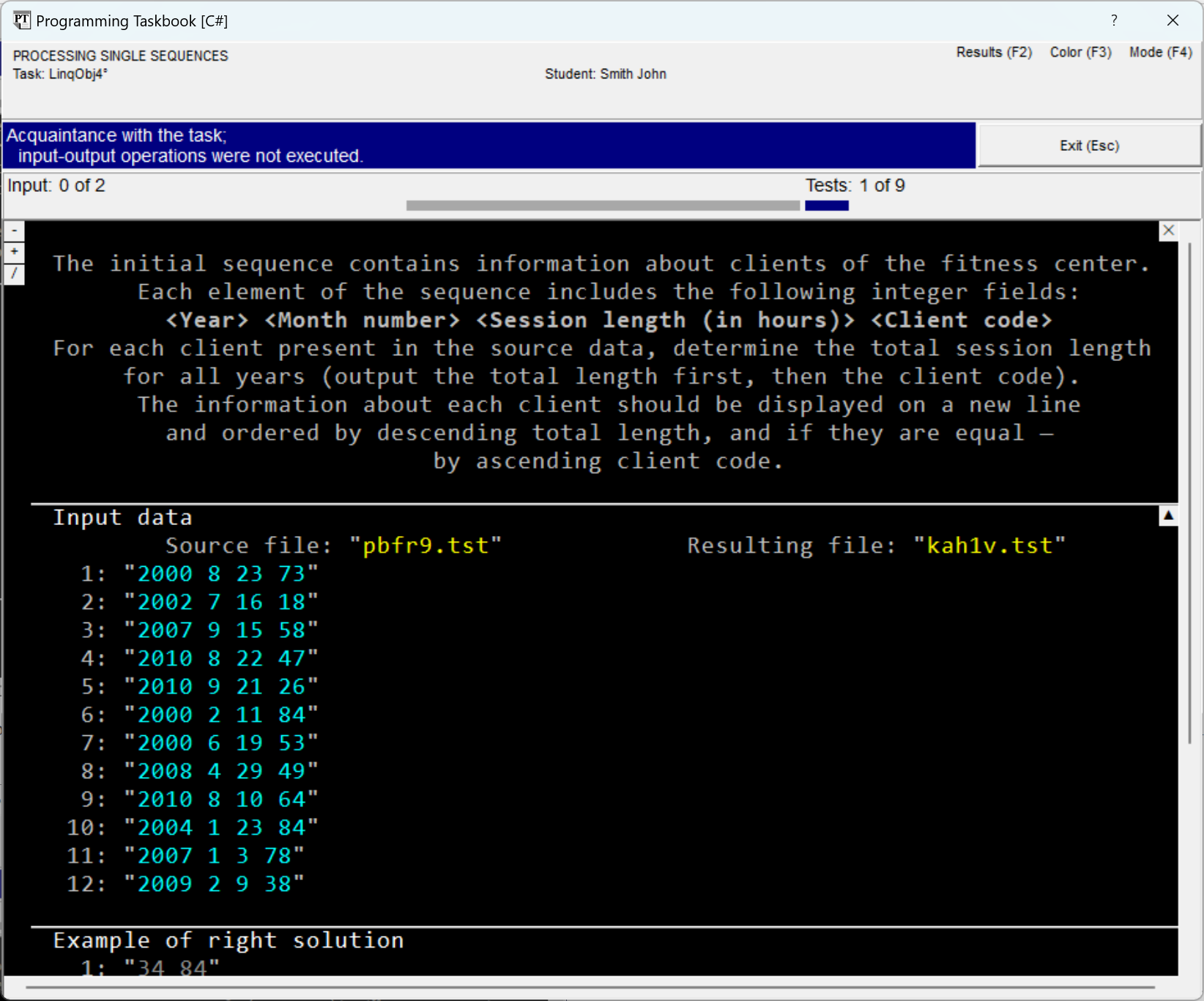Click the gray Input progress bar
This screenshot has width=1204, height=1001.
click(x=602, y=206)
